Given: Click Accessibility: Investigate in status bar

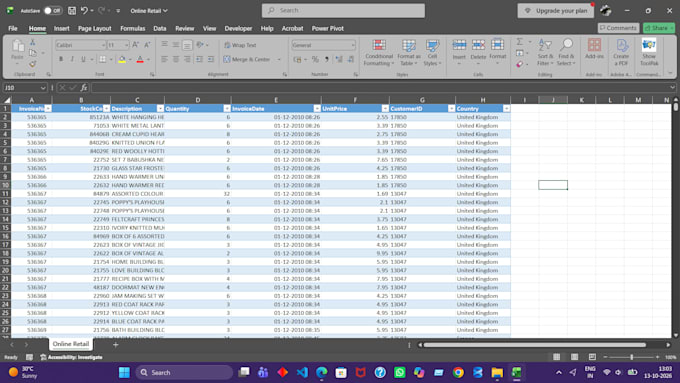Looking at the screenshot, I should coord(72,357).
